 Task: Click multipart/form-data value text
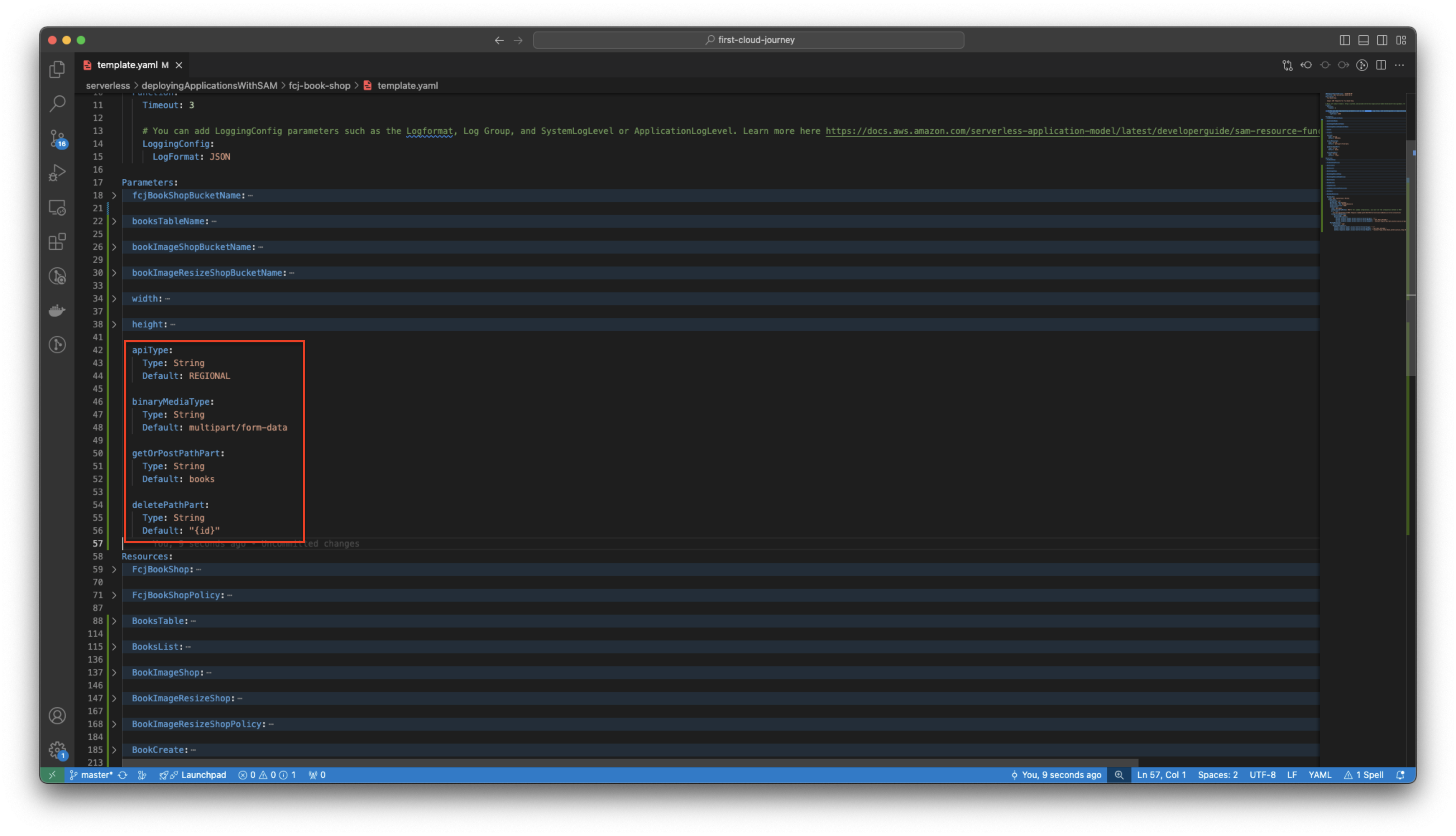click(238, 428)
